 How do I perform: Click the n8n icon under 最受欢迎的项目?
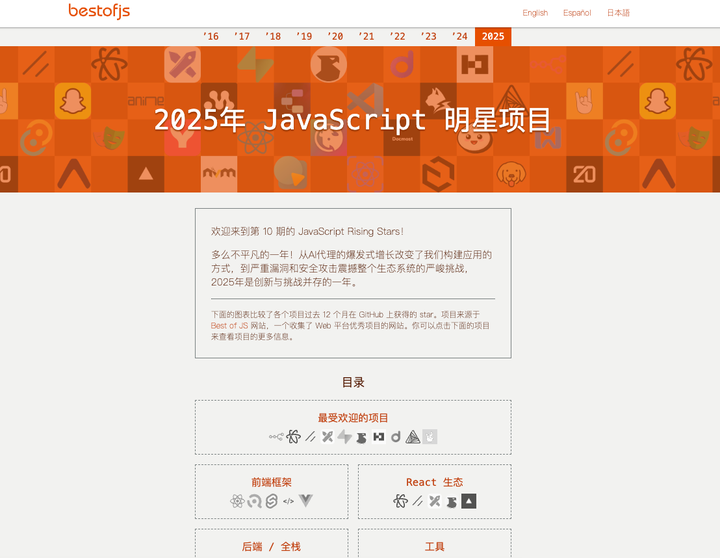(x=276, y=437)
